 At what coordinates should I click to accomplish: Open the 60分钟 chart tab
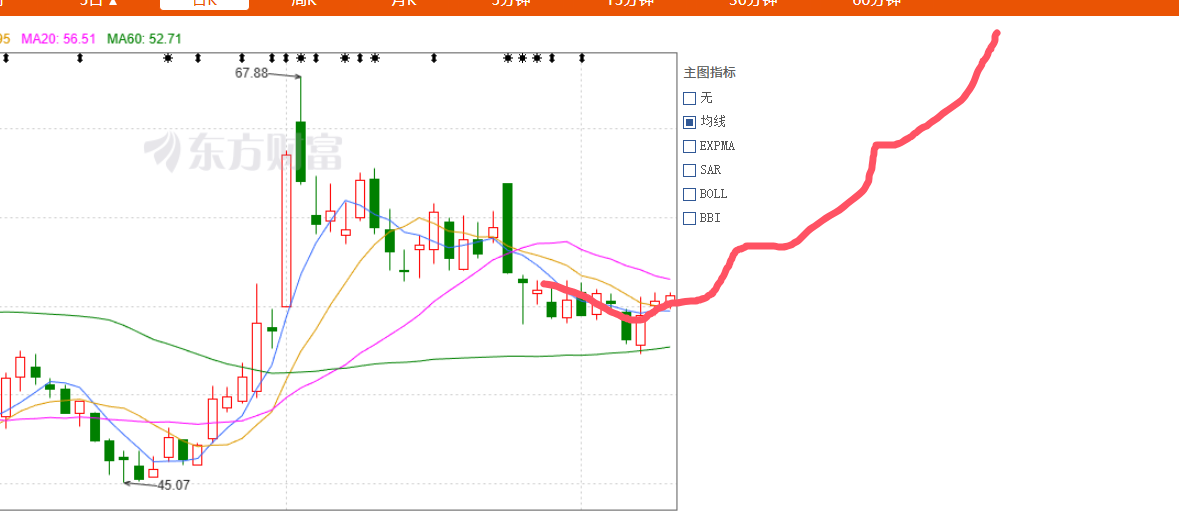coord(877,2)
